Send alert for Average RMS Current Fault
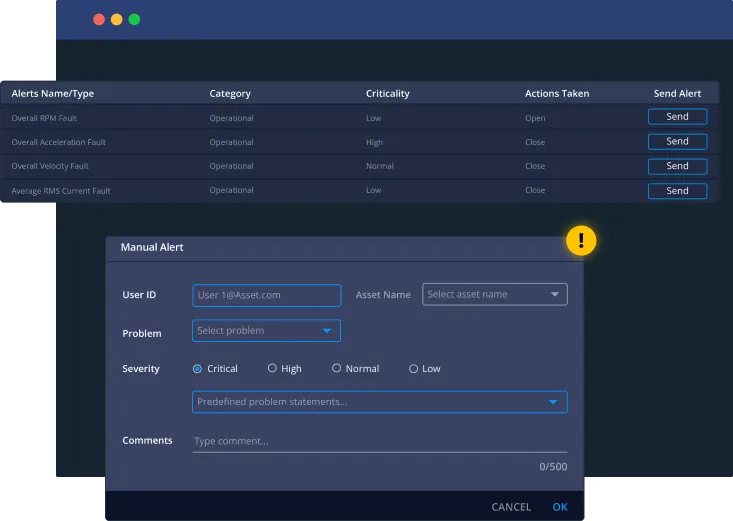 677,191
